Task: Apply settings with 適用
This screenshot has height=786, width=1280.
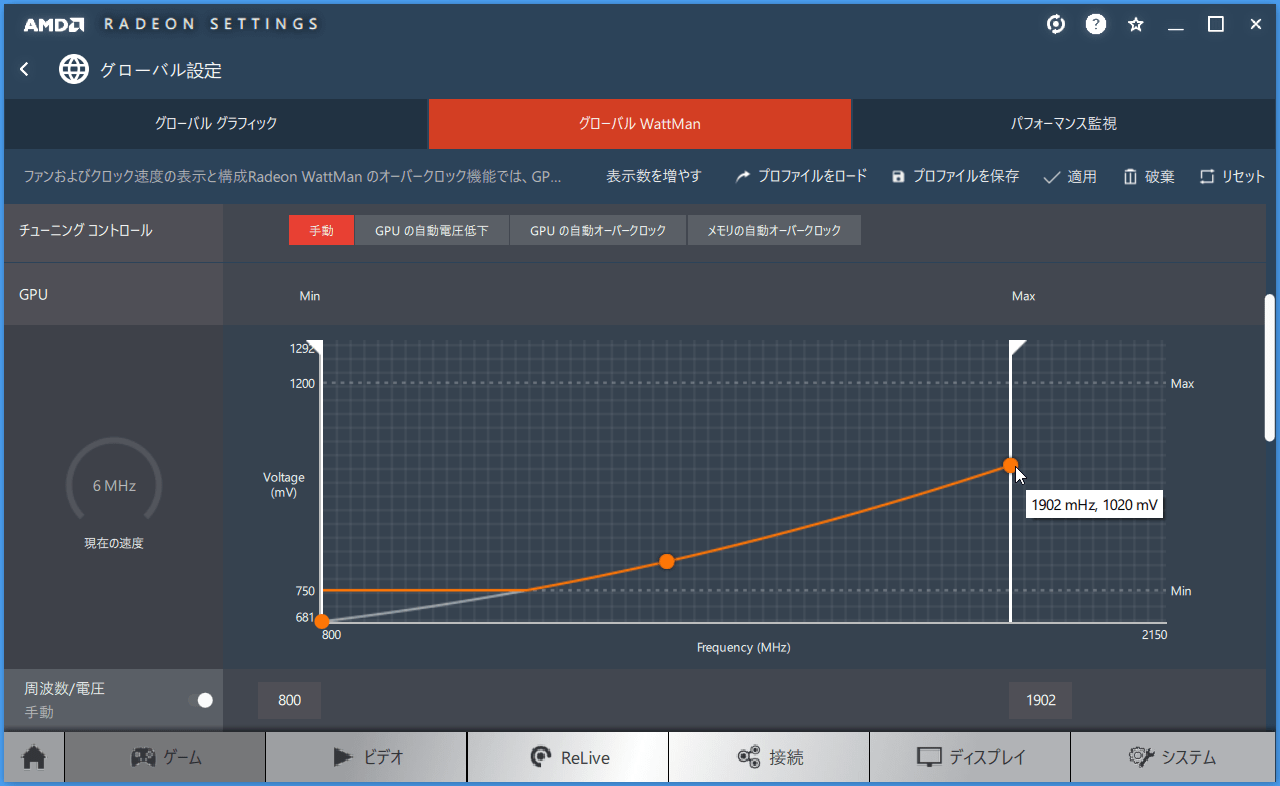Action: (1069, 176)
